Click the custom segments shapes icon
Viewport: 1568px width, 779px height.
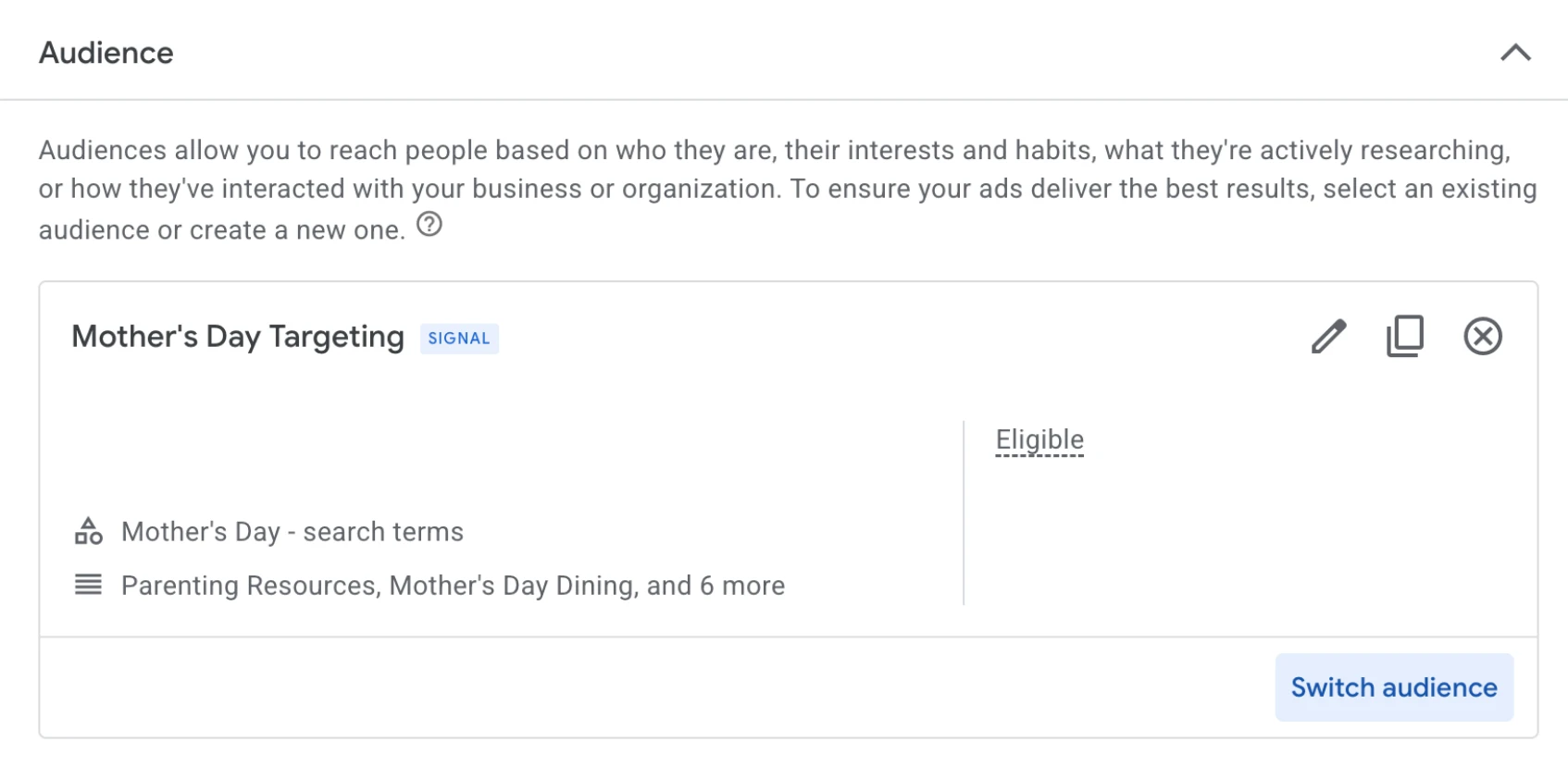click(88, 530)
